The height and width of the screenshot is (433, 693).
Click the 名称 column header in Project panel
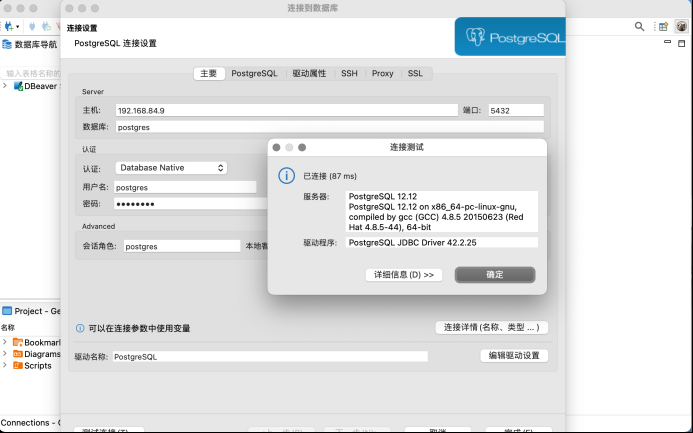(x=8, y=327)
